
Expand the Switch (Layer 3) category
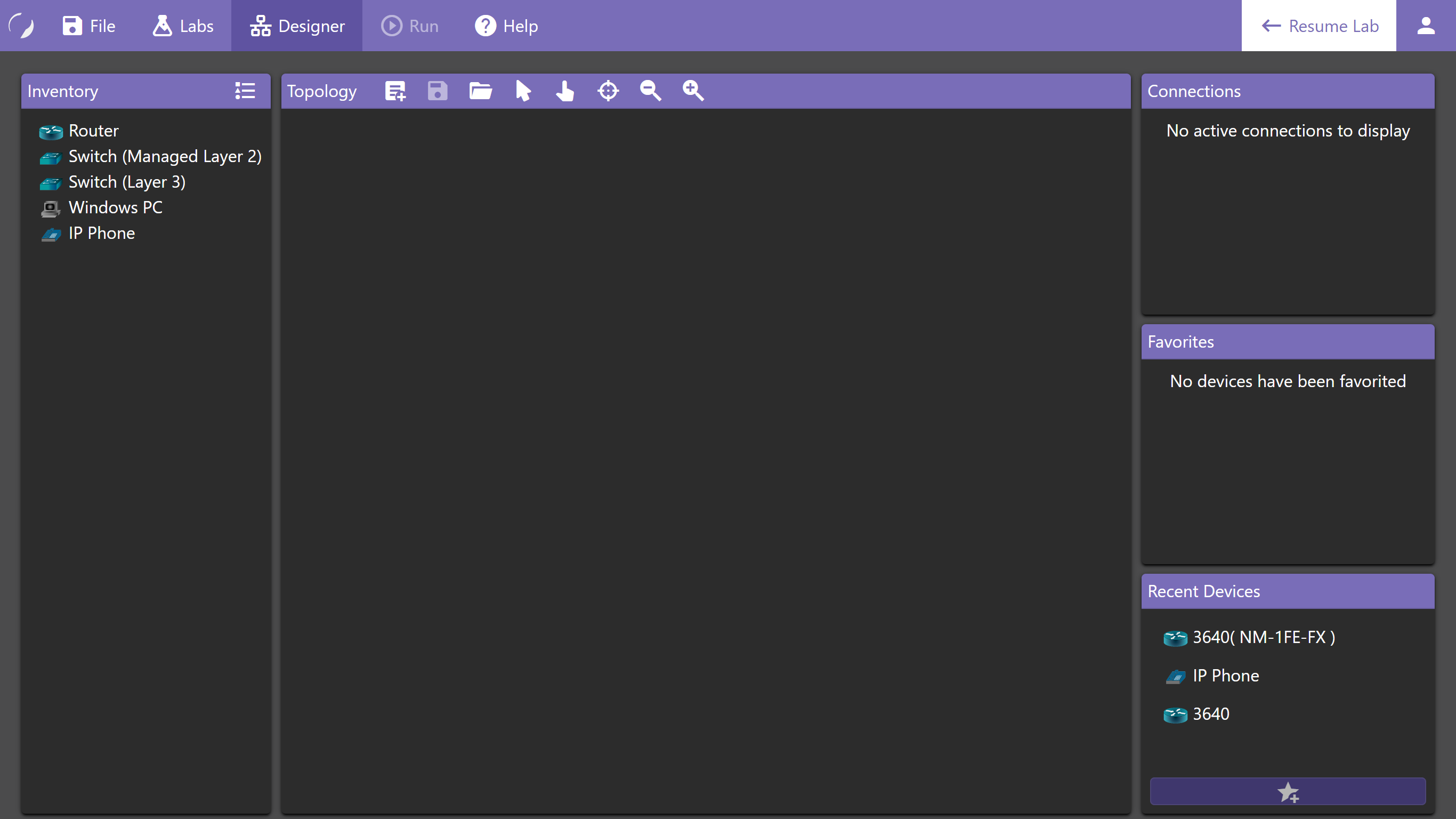127,182
